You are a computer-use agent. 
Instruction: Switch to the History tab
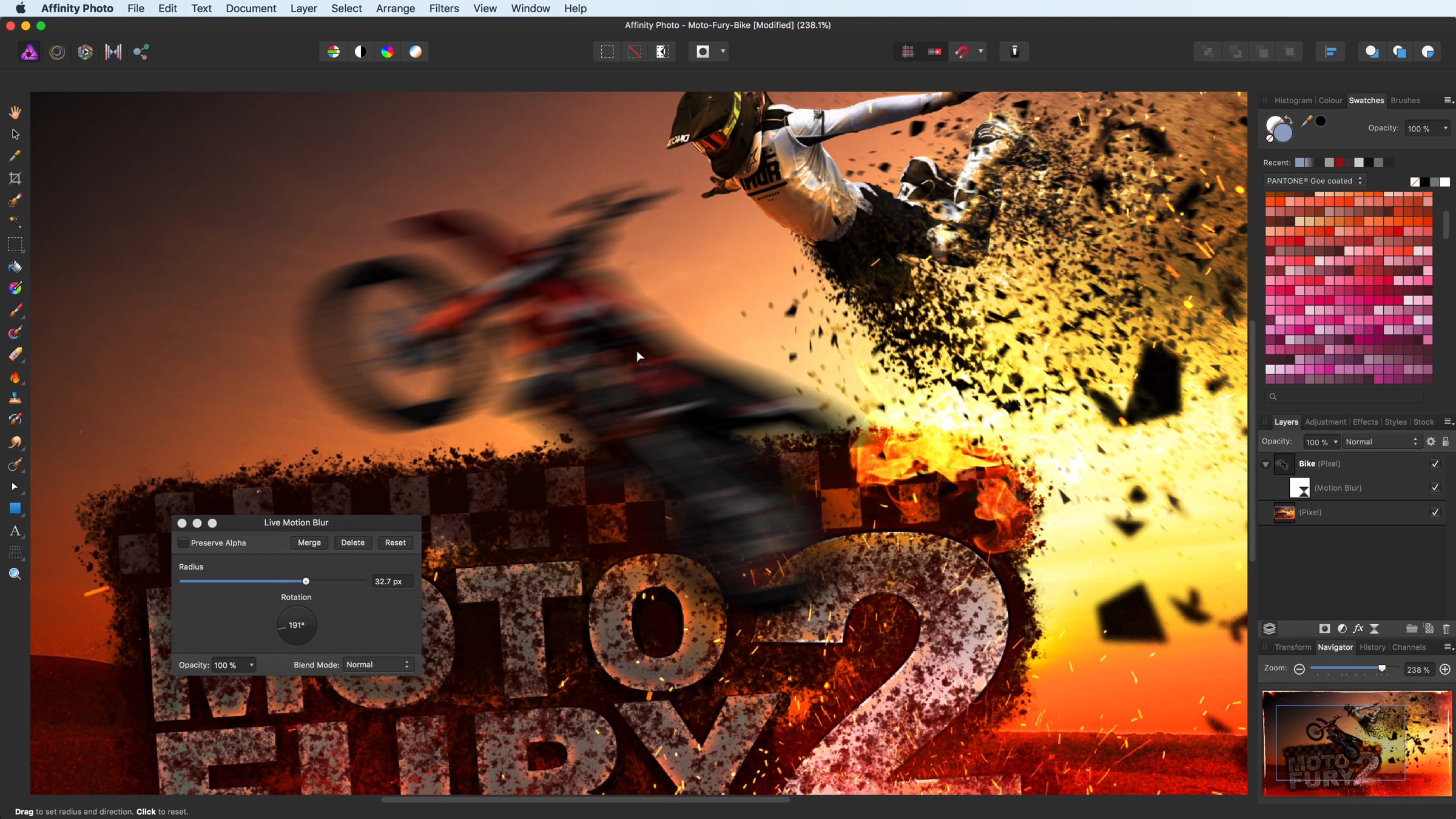click(x=1372, y=647)
